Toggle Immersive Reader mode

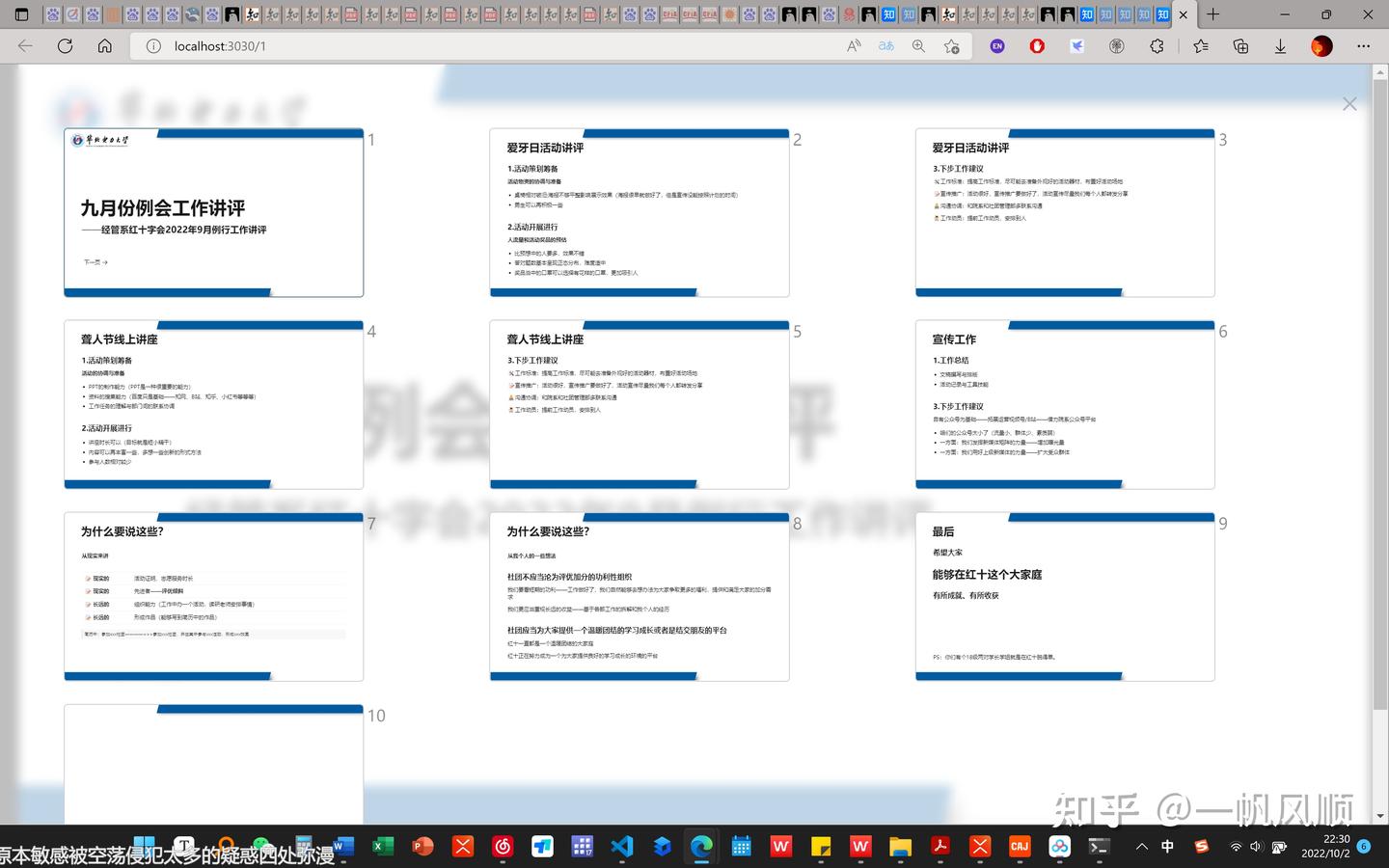(885, 45)
